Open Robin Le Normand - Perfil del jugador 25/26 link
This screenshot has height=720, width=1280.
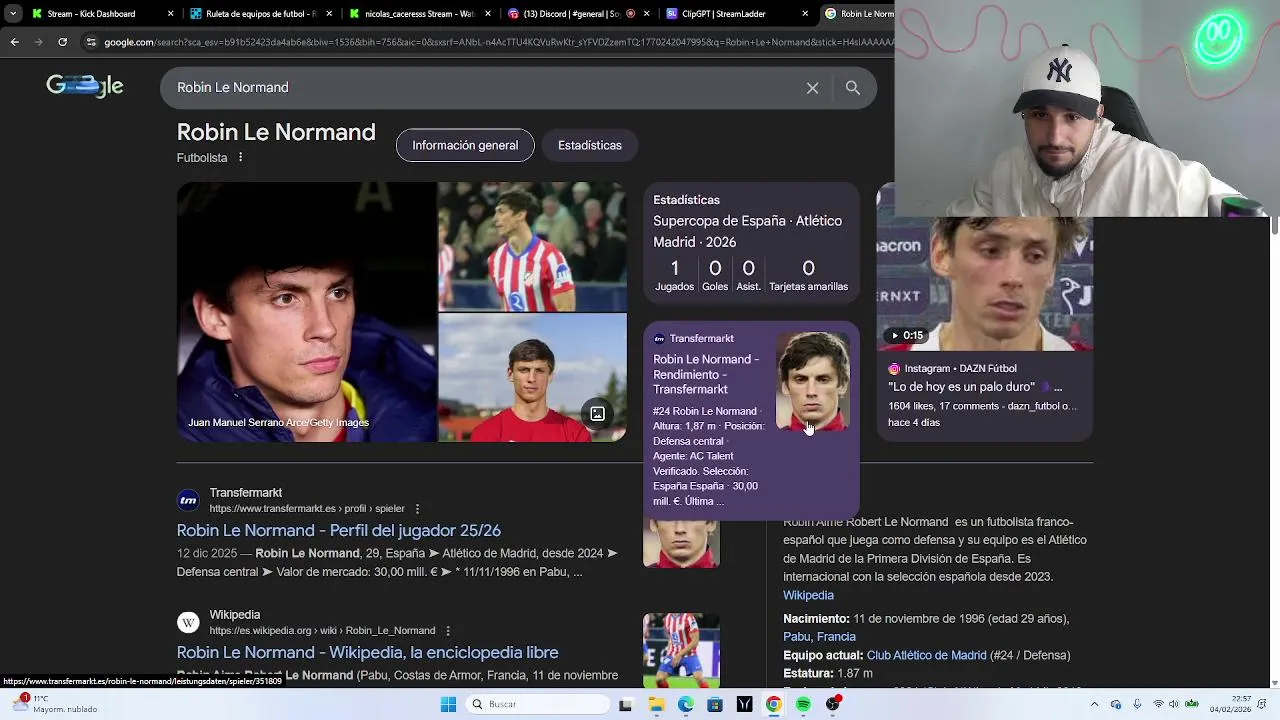tap(339, 530)
